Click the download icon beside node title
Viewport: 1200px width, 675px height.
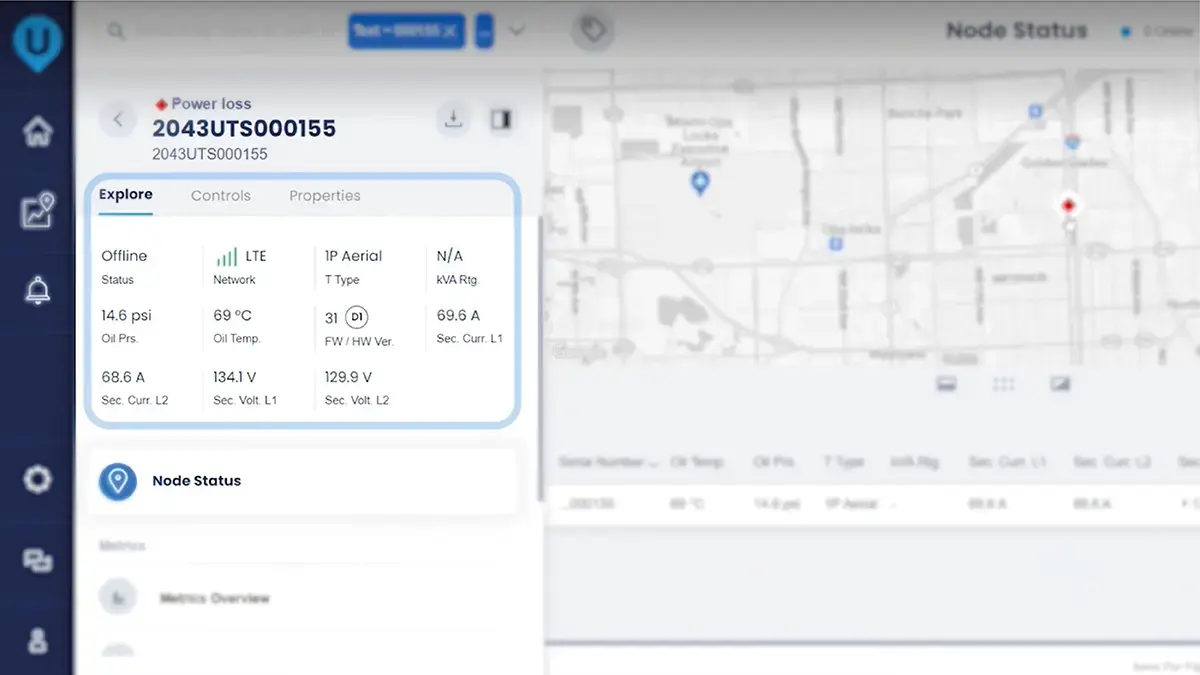453,120
